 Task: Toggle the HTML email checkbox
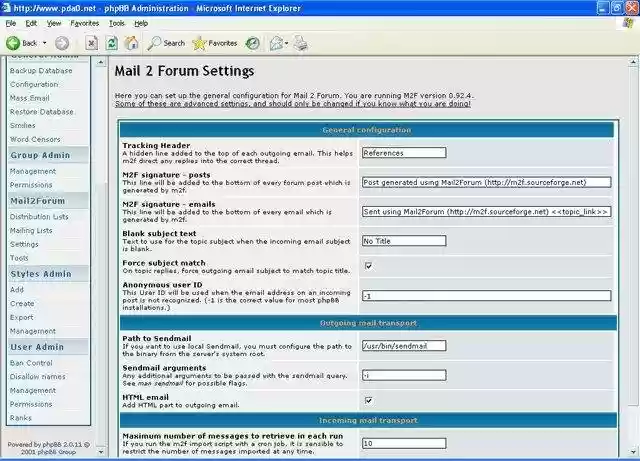pos(369,401)
